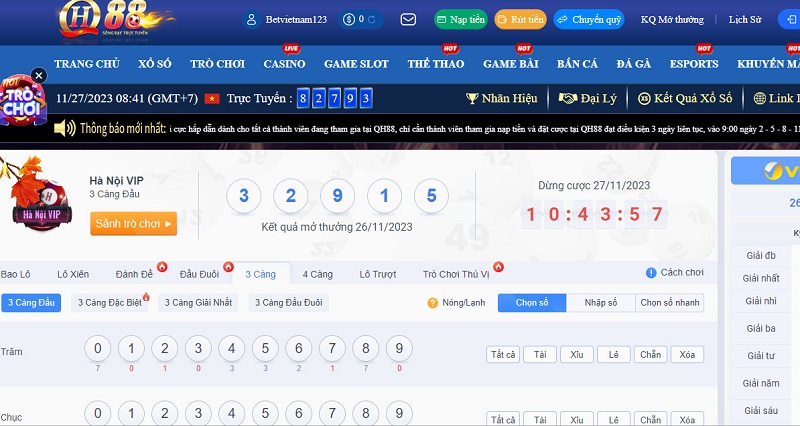Viewport: 800px width, 426px height.
Task: Open the envelope messages icon
Action: pyautogui.click(x=408, y=19)
